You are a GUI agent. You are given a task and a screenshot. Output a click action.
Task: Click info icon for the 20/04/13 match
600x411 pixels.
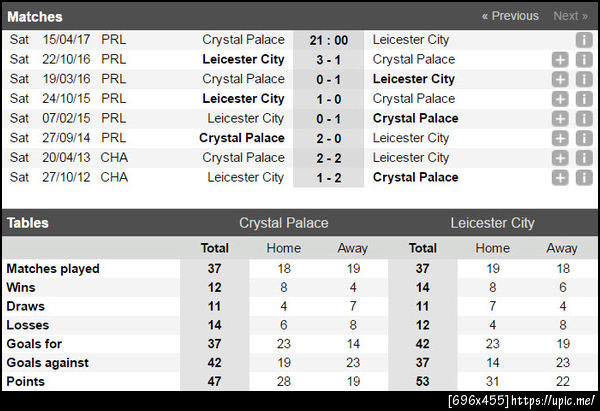[x=583, y=158]
